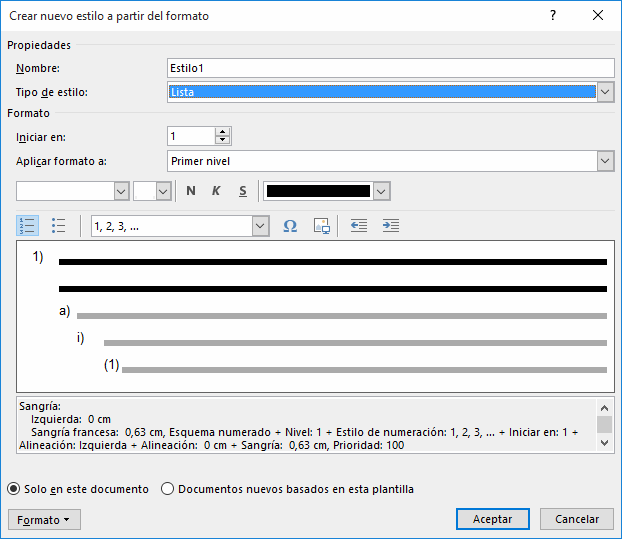
Task: Click the Nombre text field 'Estilo1'
Action: [x=390, y=68]
